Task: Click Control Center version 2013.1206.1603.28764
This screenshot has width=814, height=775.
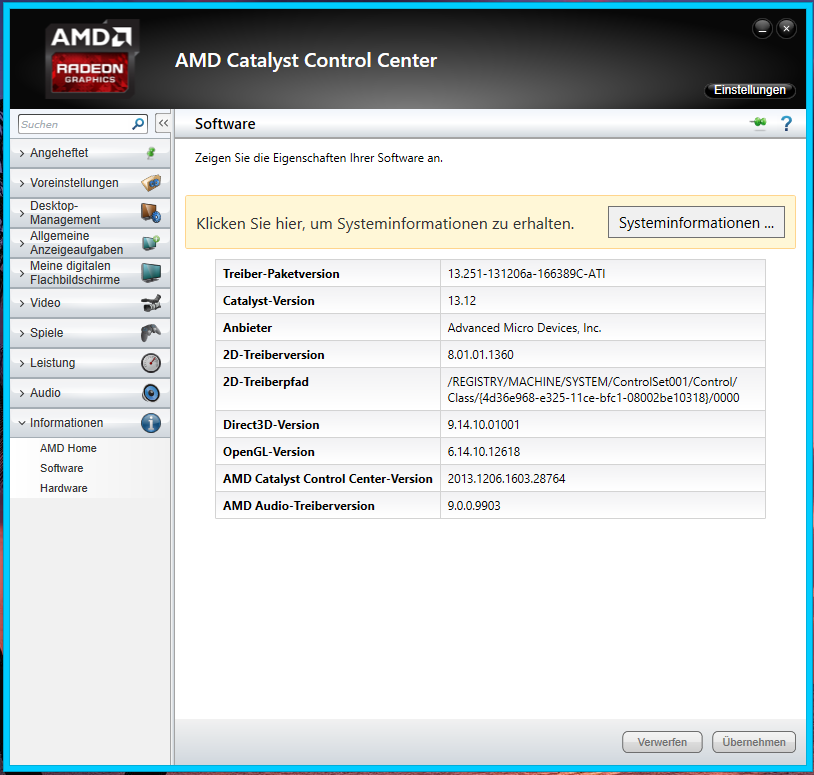Action: click(x=506, y=479)
